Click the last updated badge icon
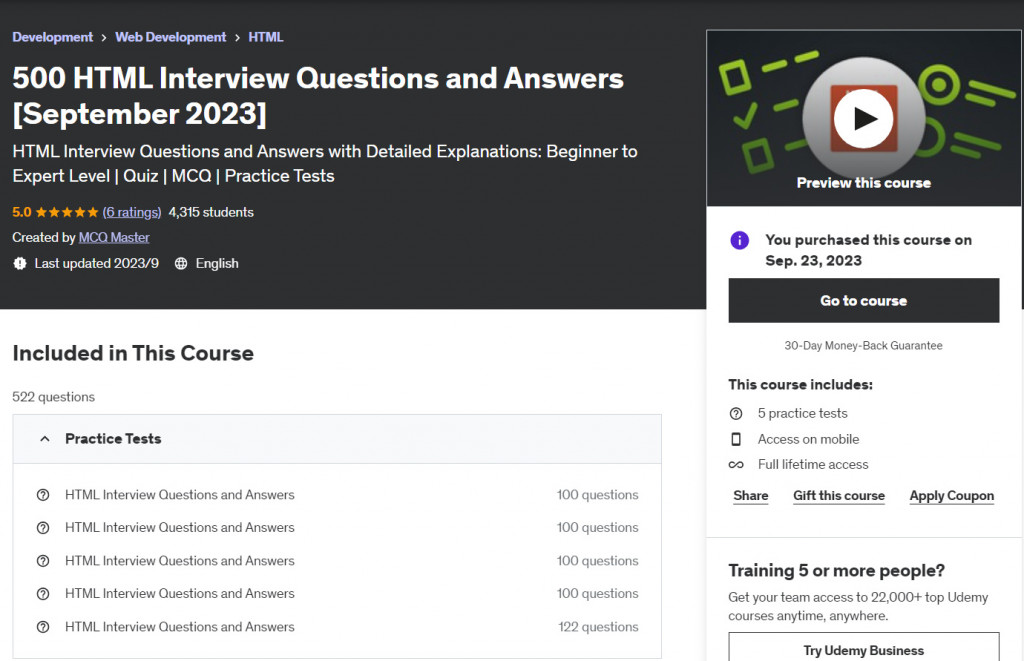The height and width of the screenshot is (661, 1024). pyautogui.click(x=20, y=263)
